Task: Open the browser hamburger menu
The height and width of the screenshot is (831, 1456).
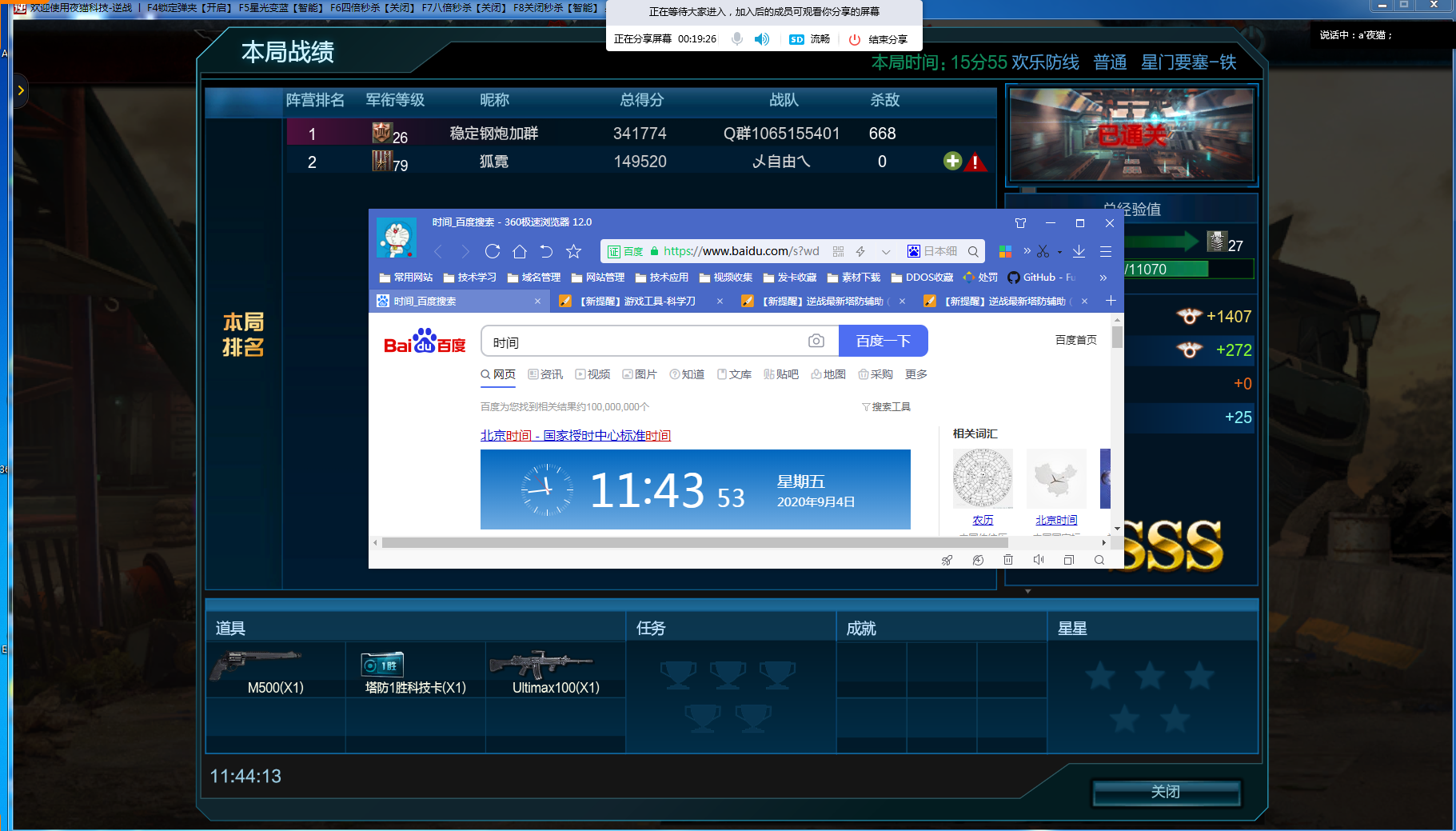Action: (x=1106, y=251)
